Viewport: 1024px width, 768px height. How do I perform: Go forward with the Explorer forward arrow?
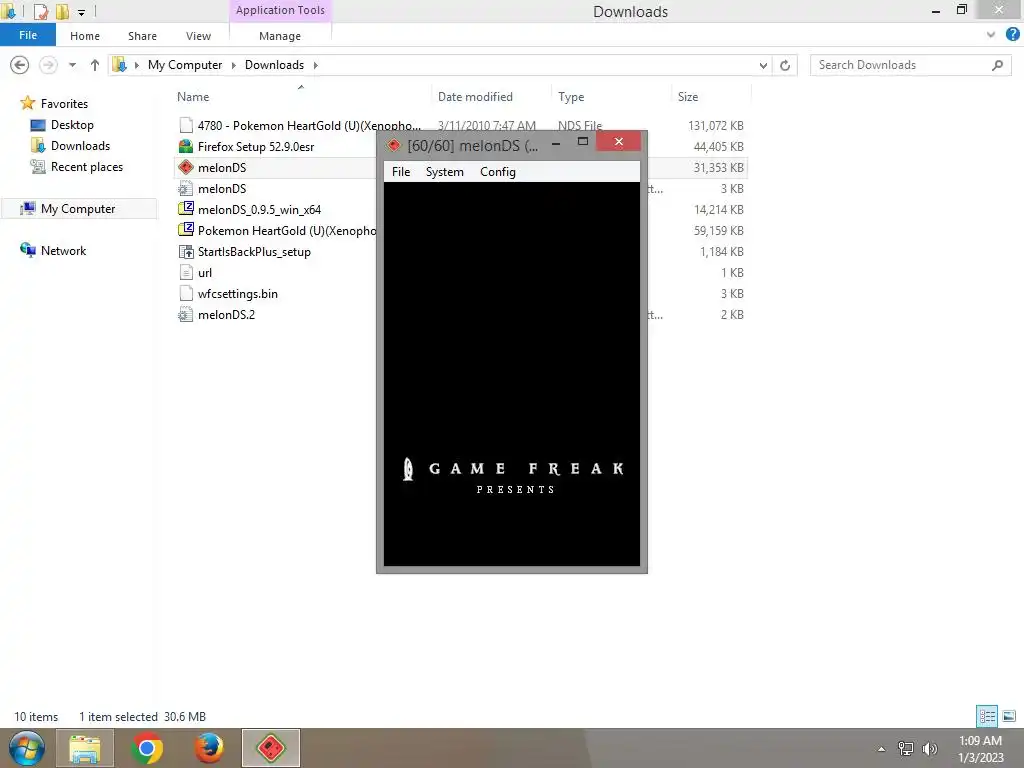48,65
